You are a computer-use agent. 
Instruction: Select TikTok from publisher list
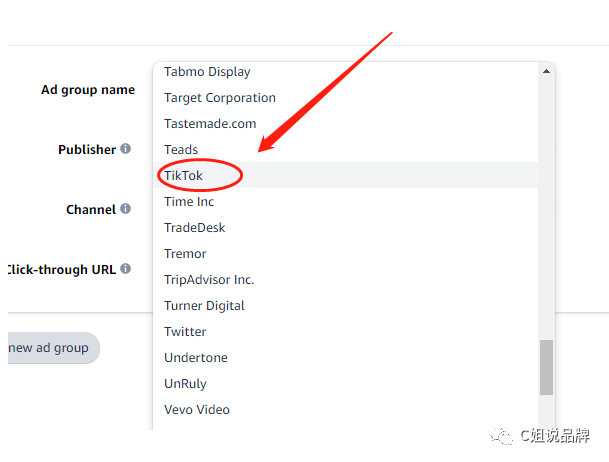click(x=346, y=175)
